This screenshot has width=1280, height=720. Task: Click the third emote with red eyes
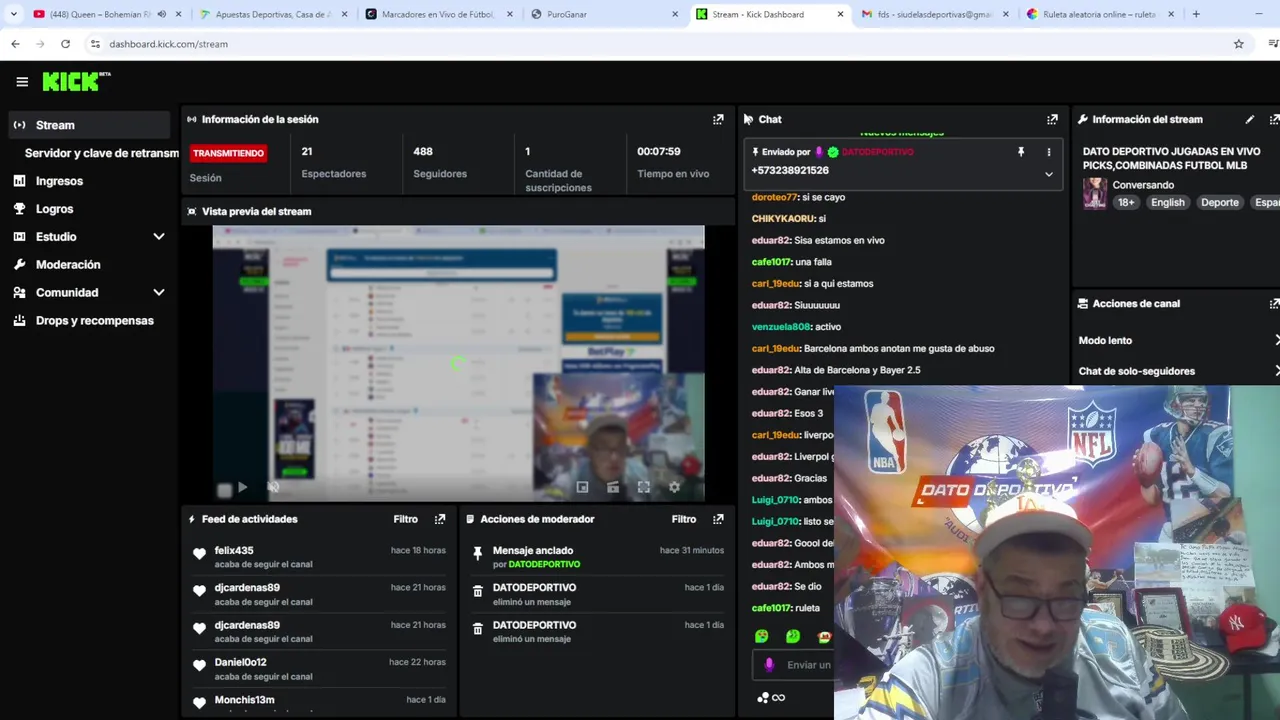pos(824,636)
